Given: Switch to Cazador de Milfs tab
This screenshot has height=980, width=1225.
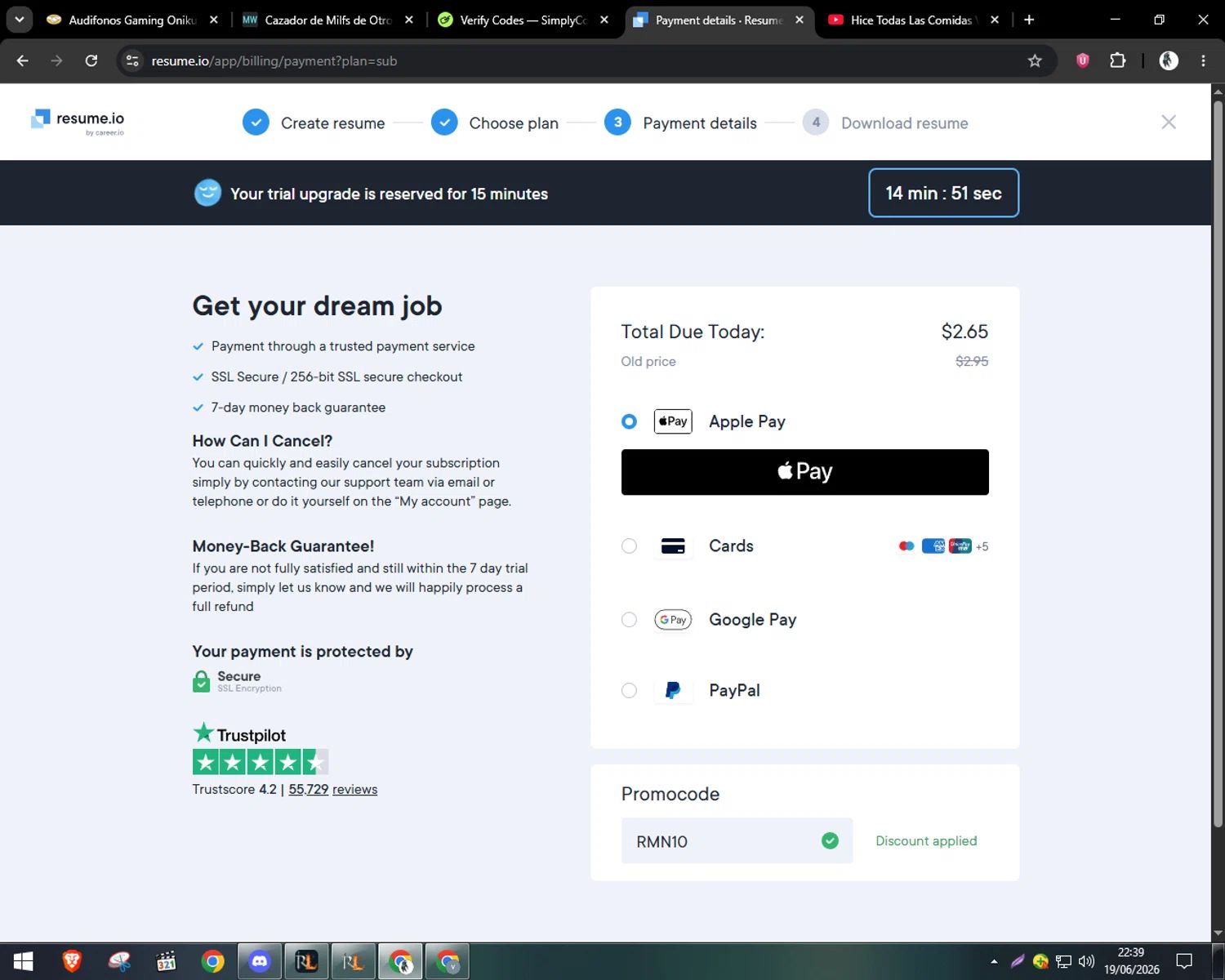Looking at the screenshot, I should click(x=327, y=20).
